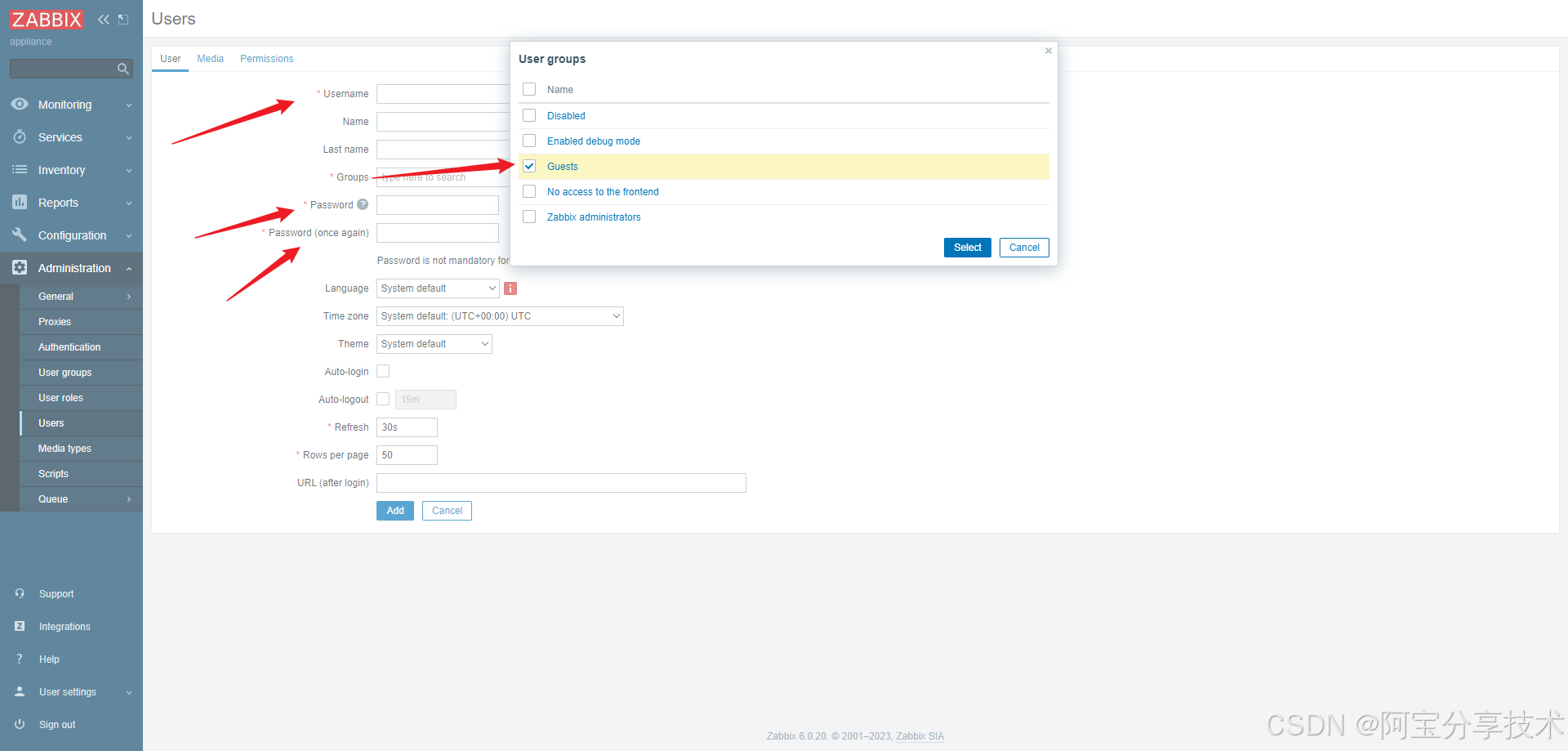This screenshot has width=1568, height=751.
Task: Click the Sign out power icon
Action: (x=20, y=724)
